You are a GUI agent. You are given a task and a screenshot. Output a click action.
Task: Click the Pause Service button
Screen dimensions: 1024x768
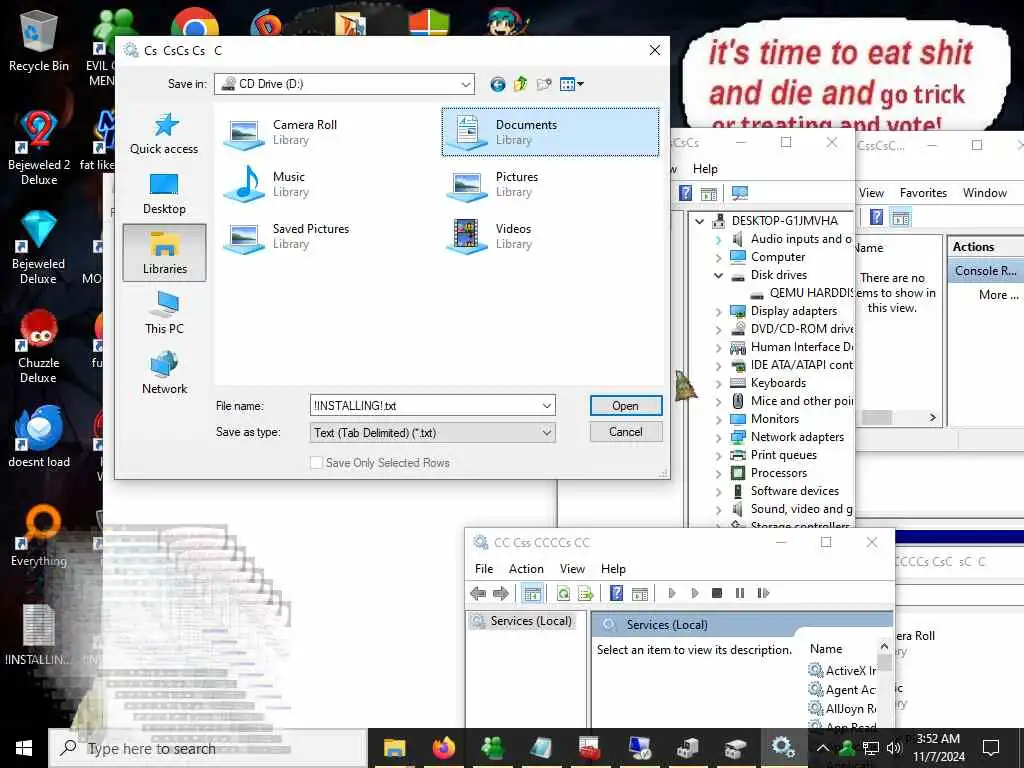click(739, 593)
